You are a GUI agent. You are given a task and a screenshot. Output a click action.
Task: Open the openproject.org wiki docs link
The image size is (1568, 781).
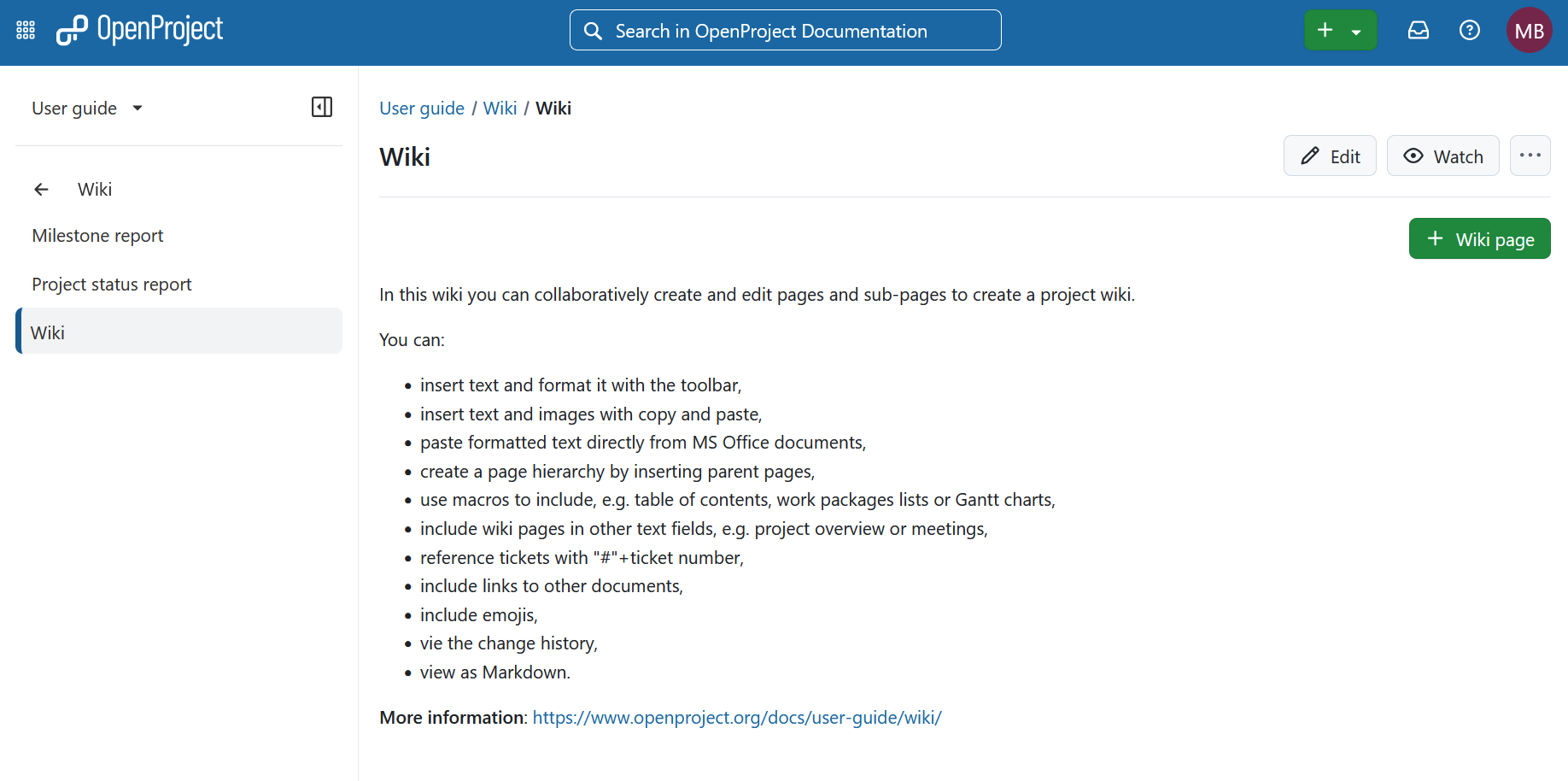(x=736, y=718)
